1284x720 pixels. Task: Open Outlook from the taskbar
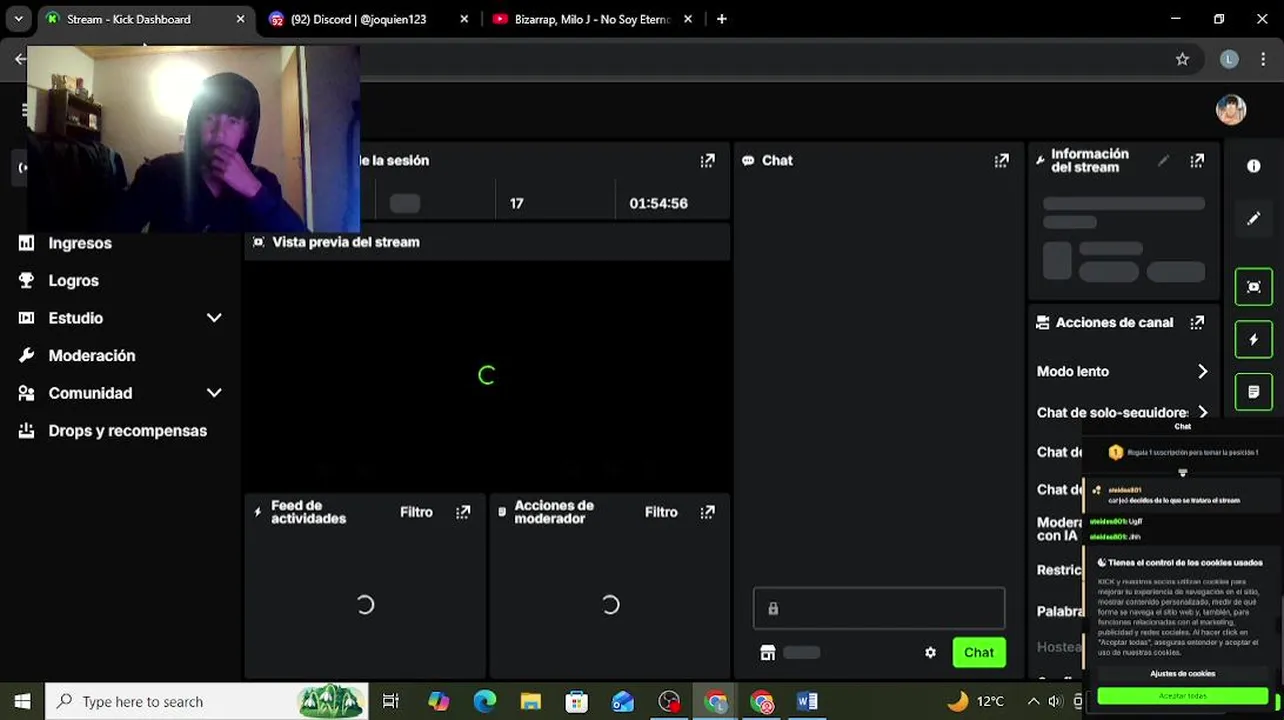pyautogui.click(x=623, y=701)
